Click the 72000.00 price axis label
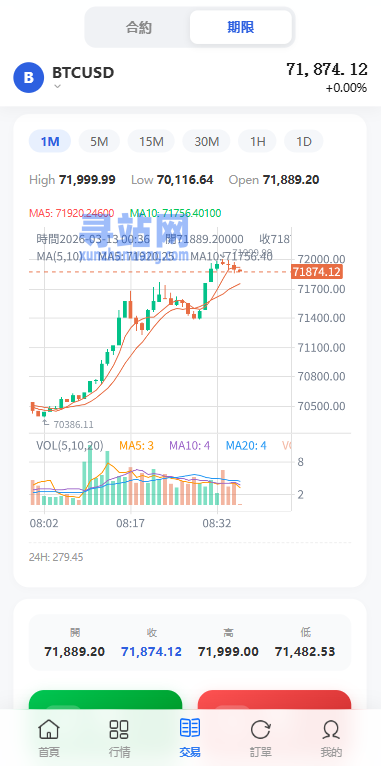 click(321, 259)
